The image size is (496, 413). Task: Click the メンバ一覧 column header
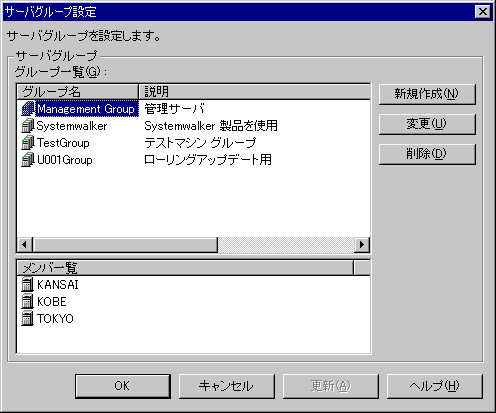pos(185,268)
